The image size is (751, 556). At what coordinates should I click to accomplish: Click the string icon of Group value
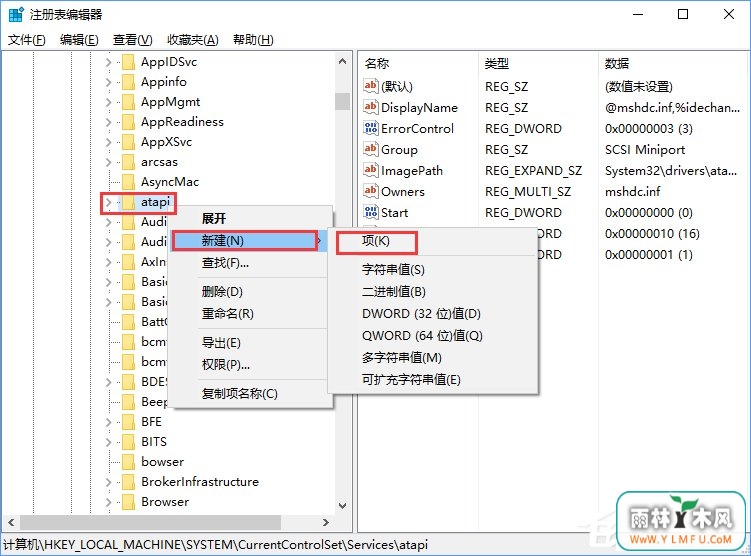pos(371,149)
